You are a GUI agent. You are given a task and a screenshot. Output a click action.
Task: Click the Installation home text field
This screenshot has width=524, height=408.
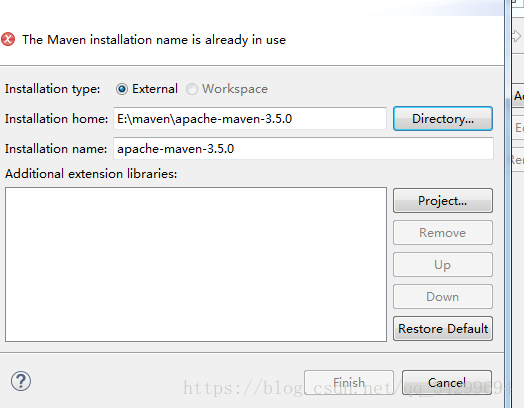pyautogui.click(x=250, y=119)
